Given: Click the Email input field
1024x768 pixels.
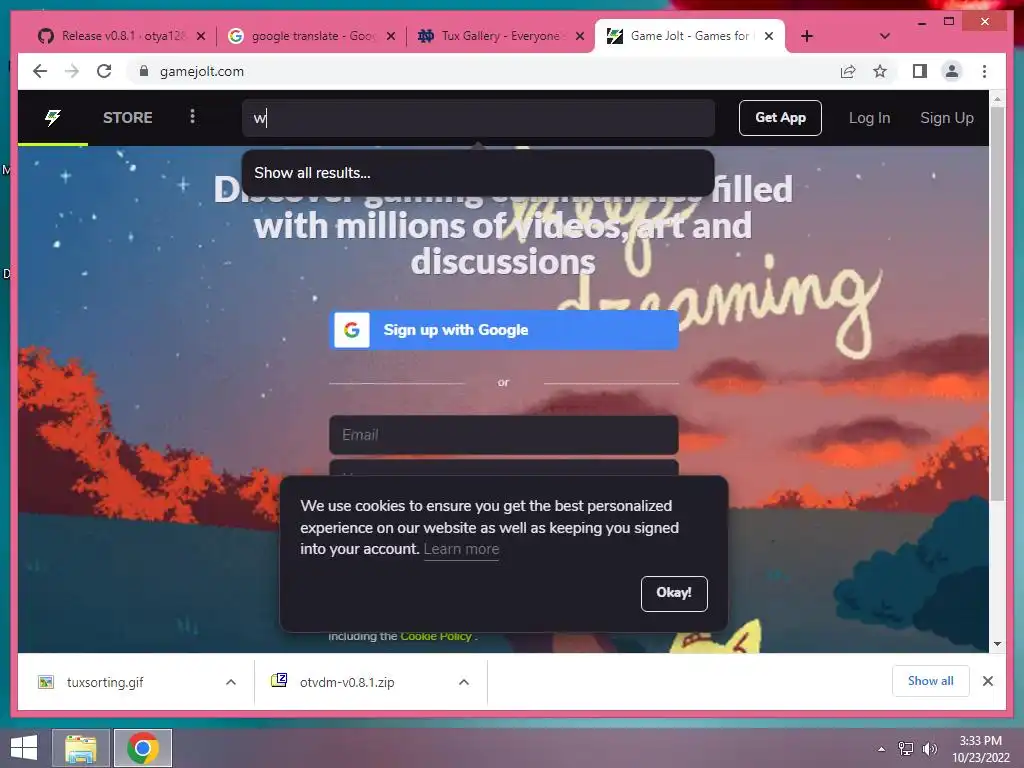Looking at the screenshot, I should [x=504, y=435].
